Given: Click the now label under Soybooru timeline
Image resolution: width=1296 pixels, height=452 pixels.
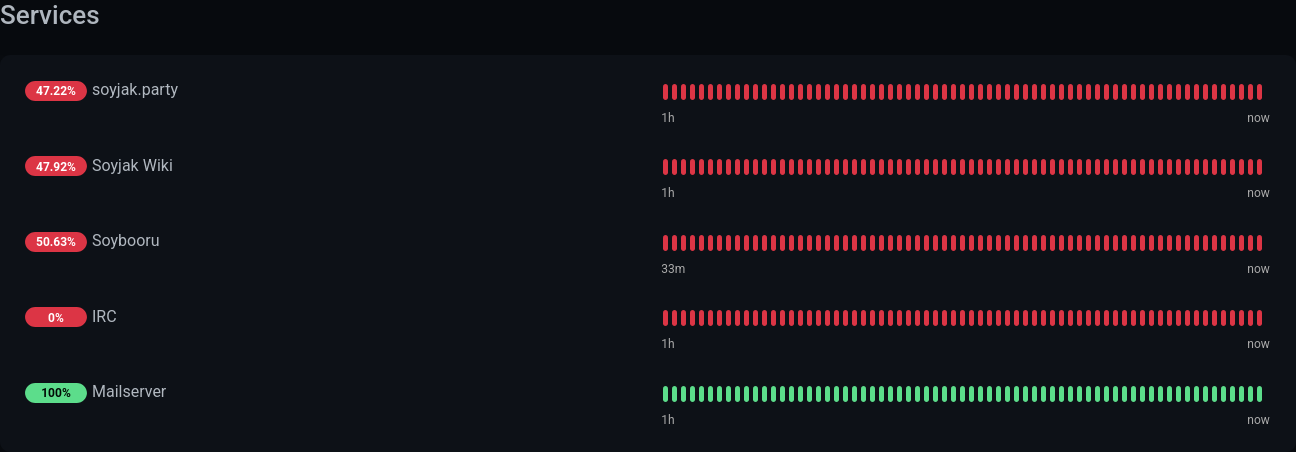Looking at the screenshot, I should click(1258, 269).
